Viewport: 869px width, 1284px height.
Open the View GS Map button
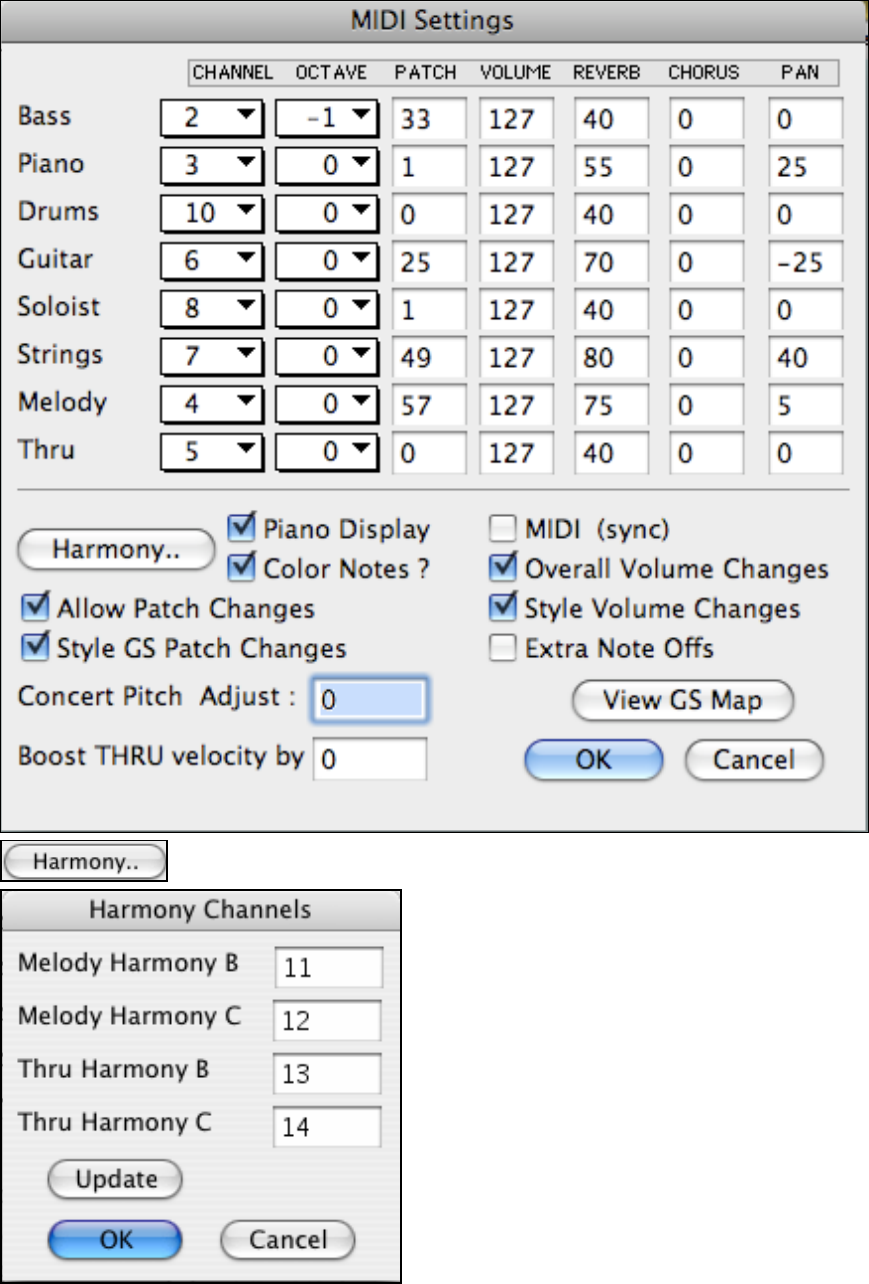(683, 700)
